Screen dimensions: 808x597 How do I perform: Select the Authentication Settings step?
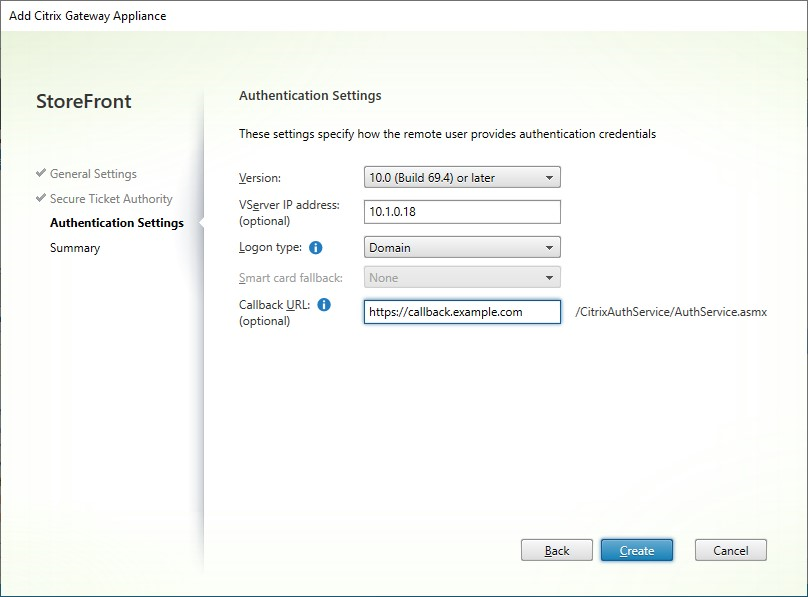[x=118, y=222]
